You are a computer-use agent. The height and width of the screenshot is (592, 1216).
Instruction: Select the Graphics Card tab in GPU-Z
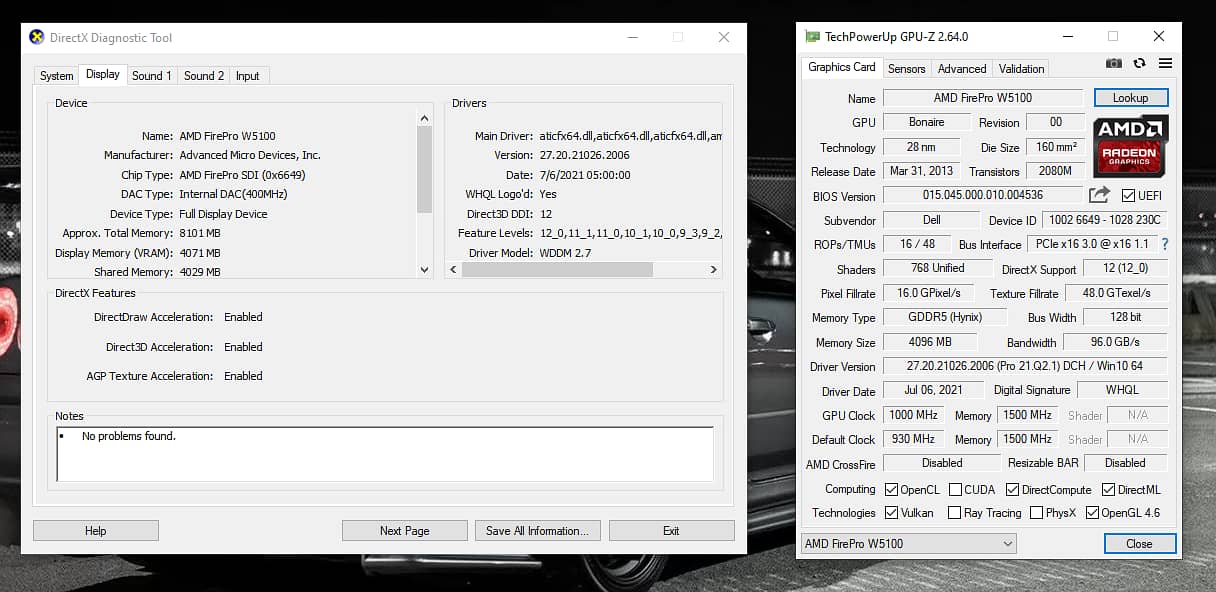842,67
